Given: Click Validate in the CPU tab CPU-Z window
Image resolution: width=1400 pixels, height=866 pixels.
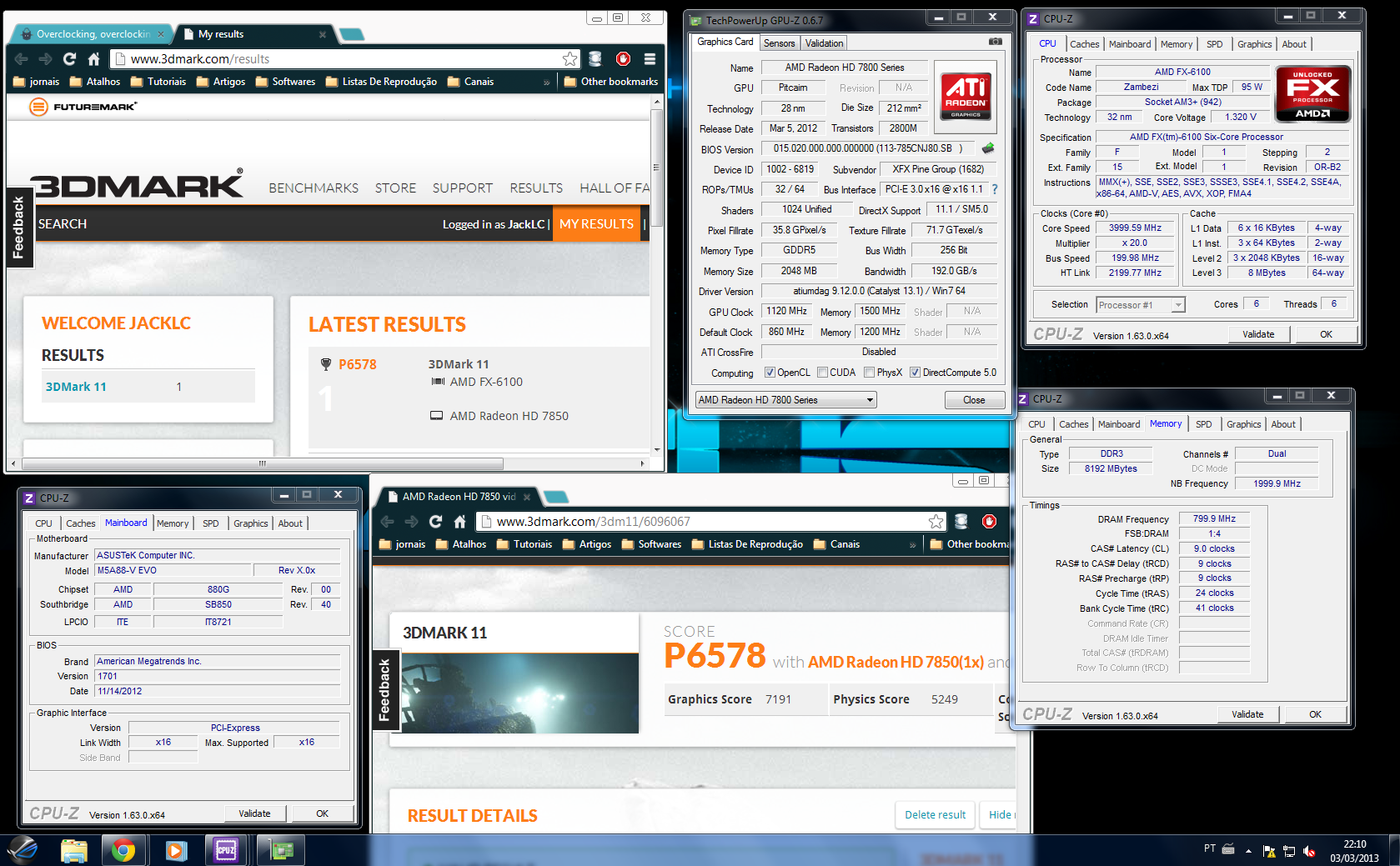Looking at the screenshot, I should click(1258, 334).
